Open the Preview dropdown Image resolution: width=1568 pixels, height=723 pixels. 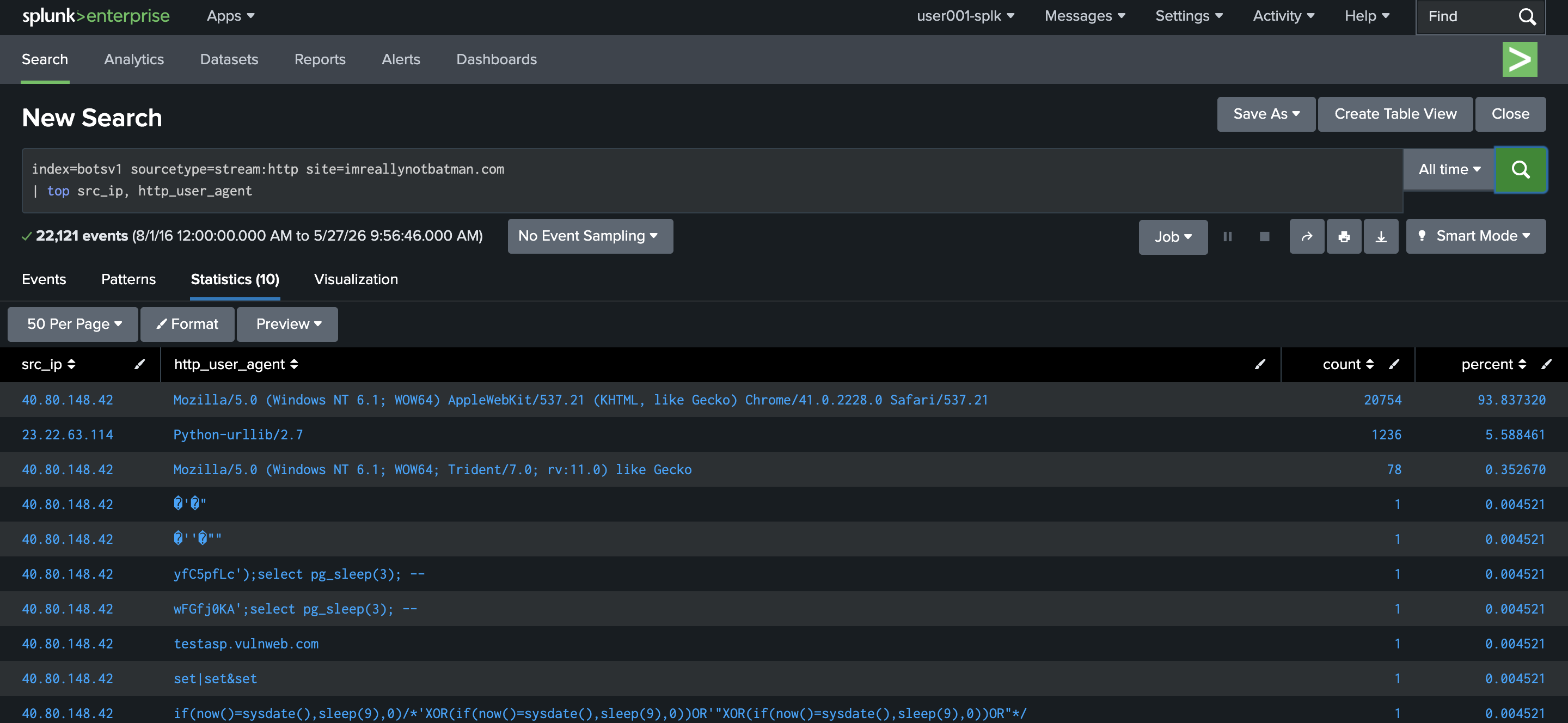[x=287, y=324]
